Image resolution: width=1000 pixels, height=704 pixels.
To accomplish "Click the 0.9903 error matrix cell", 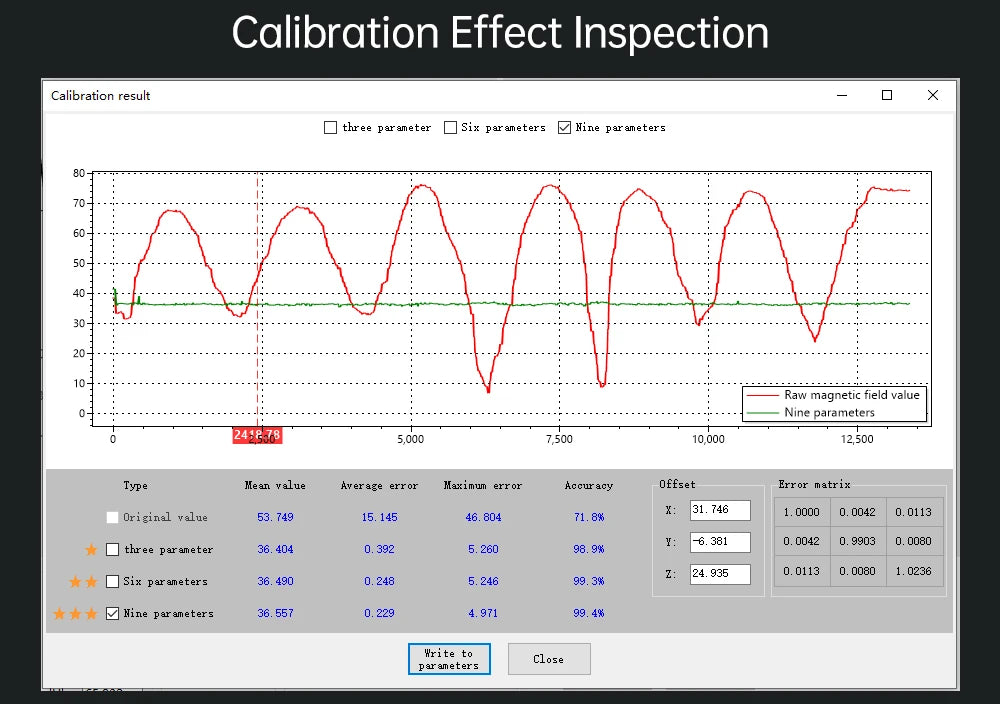I will (858, 541).
